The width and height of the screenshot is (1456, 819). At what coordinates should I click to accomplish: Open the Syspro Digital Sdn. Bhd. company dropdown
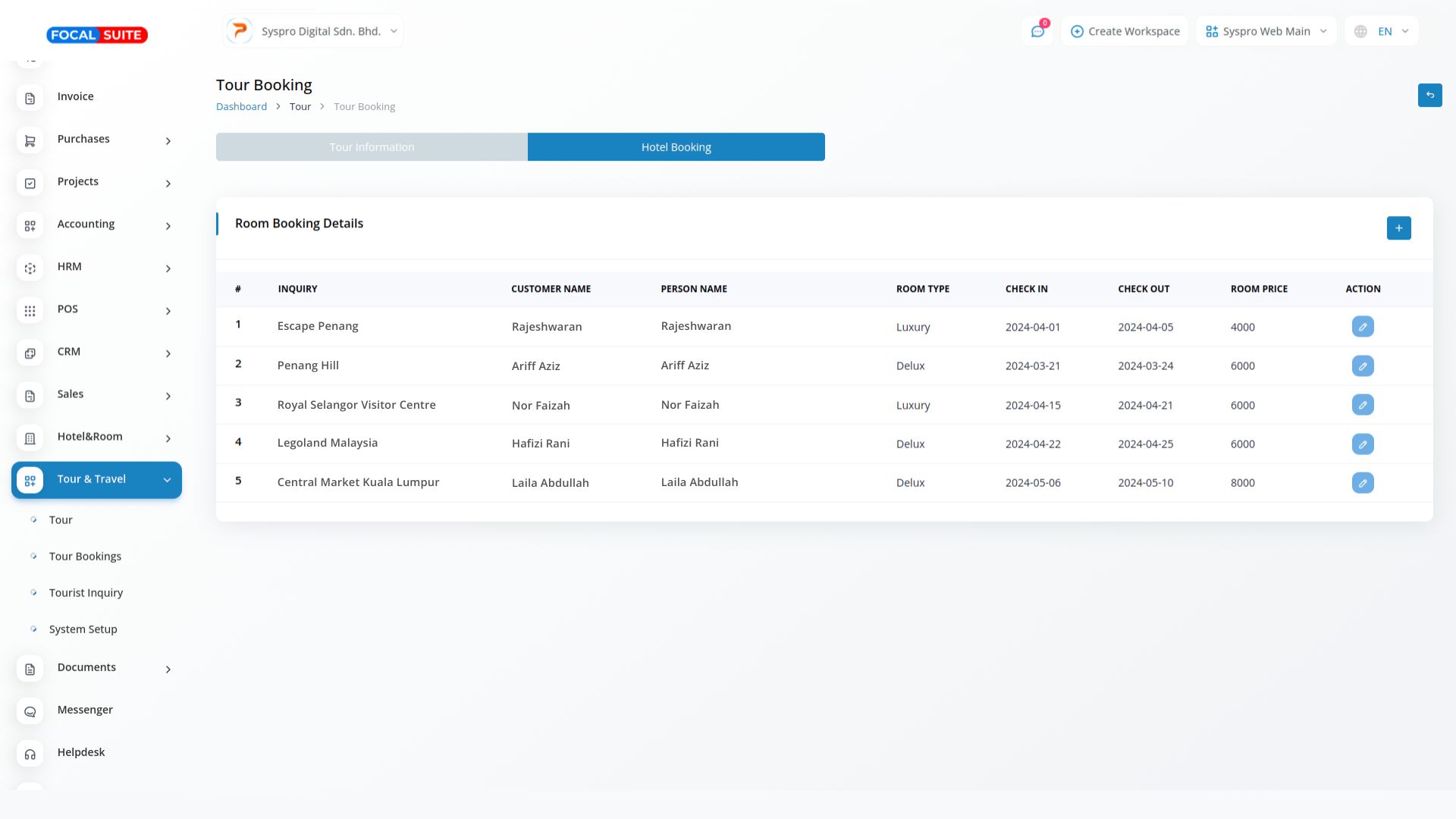click(313, 31)
